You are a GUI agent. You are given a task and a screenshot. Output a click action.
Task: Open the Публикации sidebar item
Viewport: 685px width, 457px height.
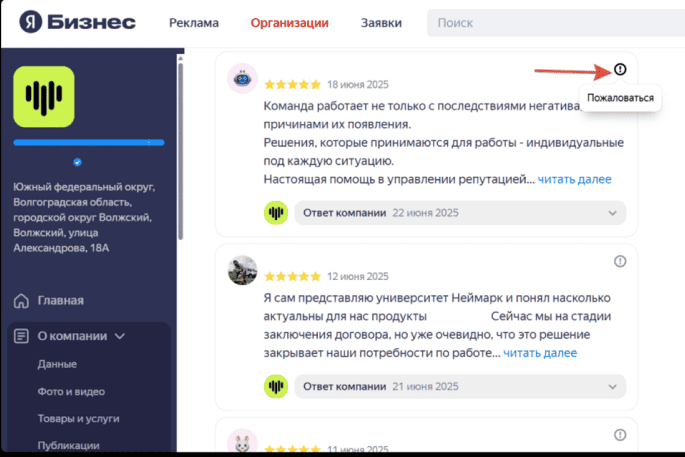69,445
